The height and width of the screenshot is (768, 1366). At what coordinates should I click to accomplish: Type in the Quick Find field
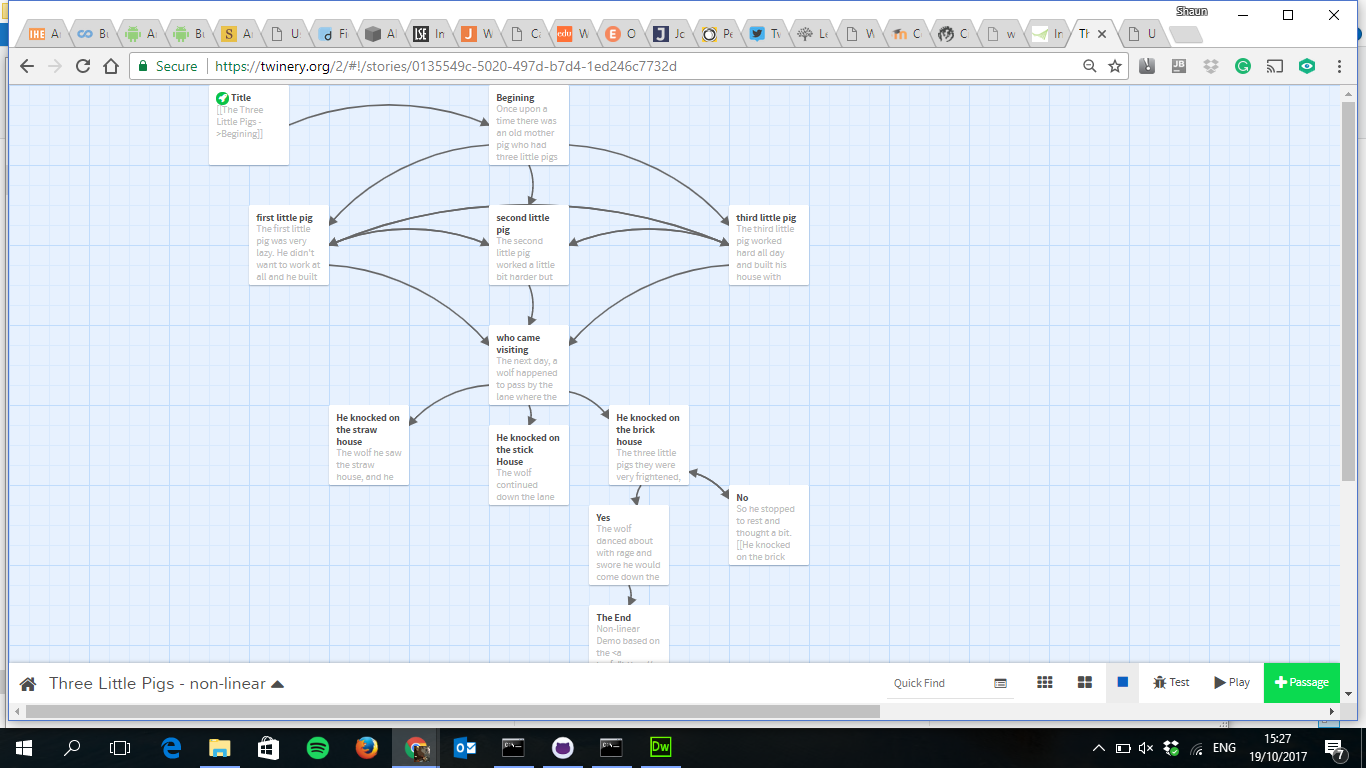935,683
